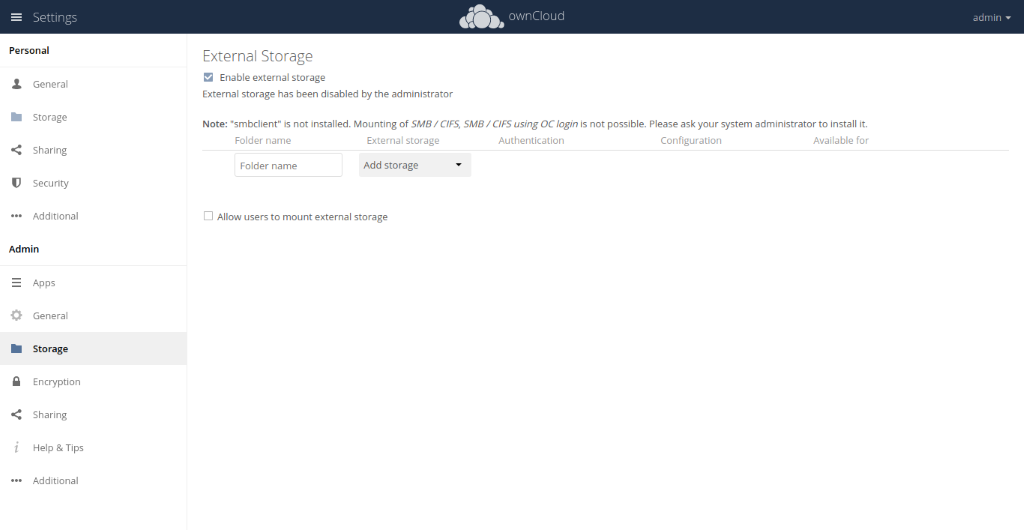Viewport: 1024px width, 530px height.
Task: Click the ownCloud cloud logo
Action: [x=481, y=17]
